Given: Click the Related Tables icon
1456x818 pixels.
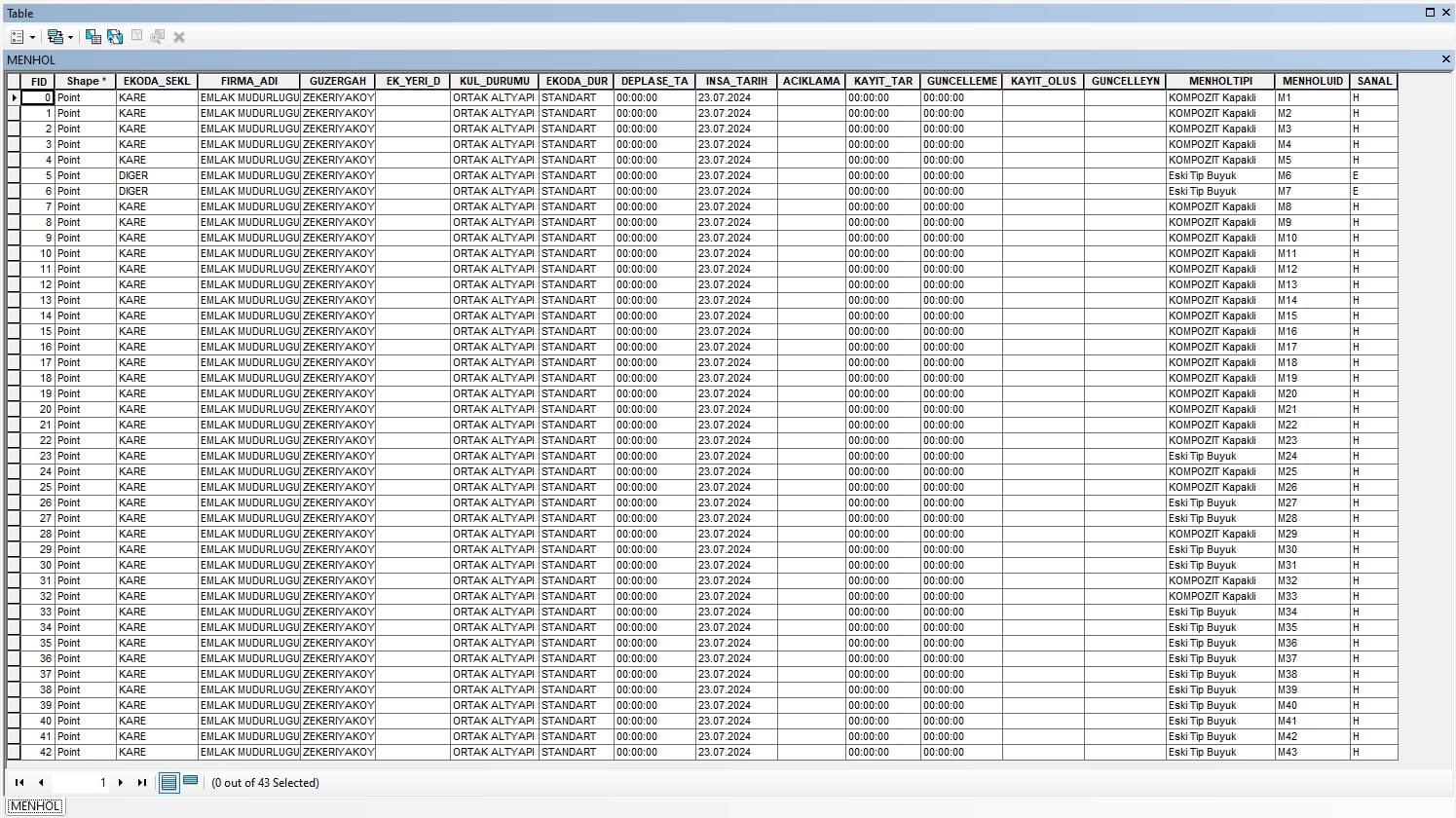Looking at the screenshot, I should click(55, 37).
